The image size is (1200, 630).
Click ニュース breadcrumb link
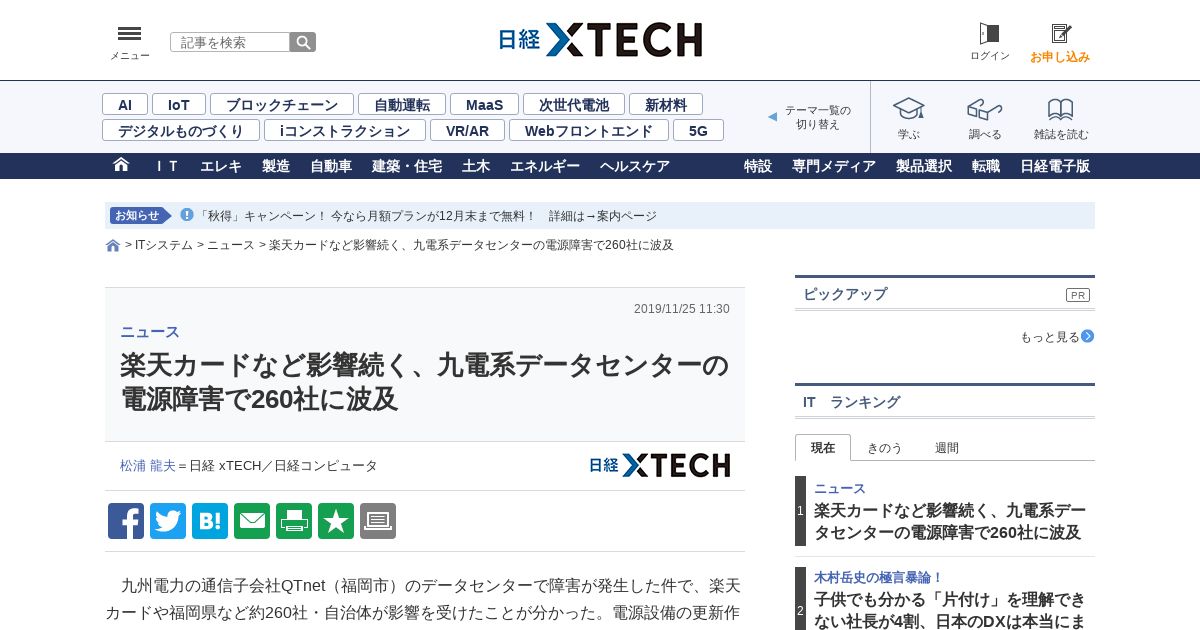(231, 245)
